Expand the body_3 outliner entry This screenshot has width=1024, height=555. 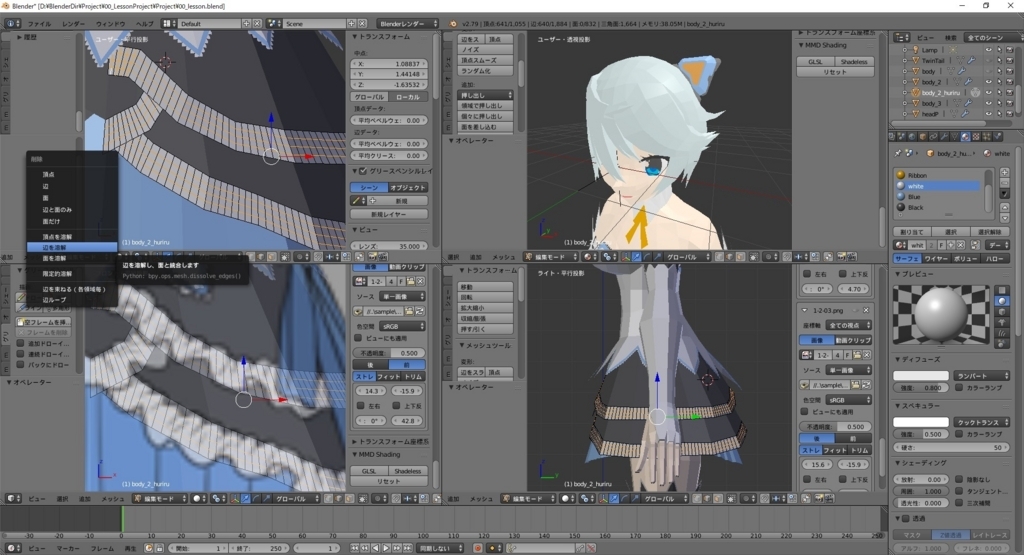[904, 103]
